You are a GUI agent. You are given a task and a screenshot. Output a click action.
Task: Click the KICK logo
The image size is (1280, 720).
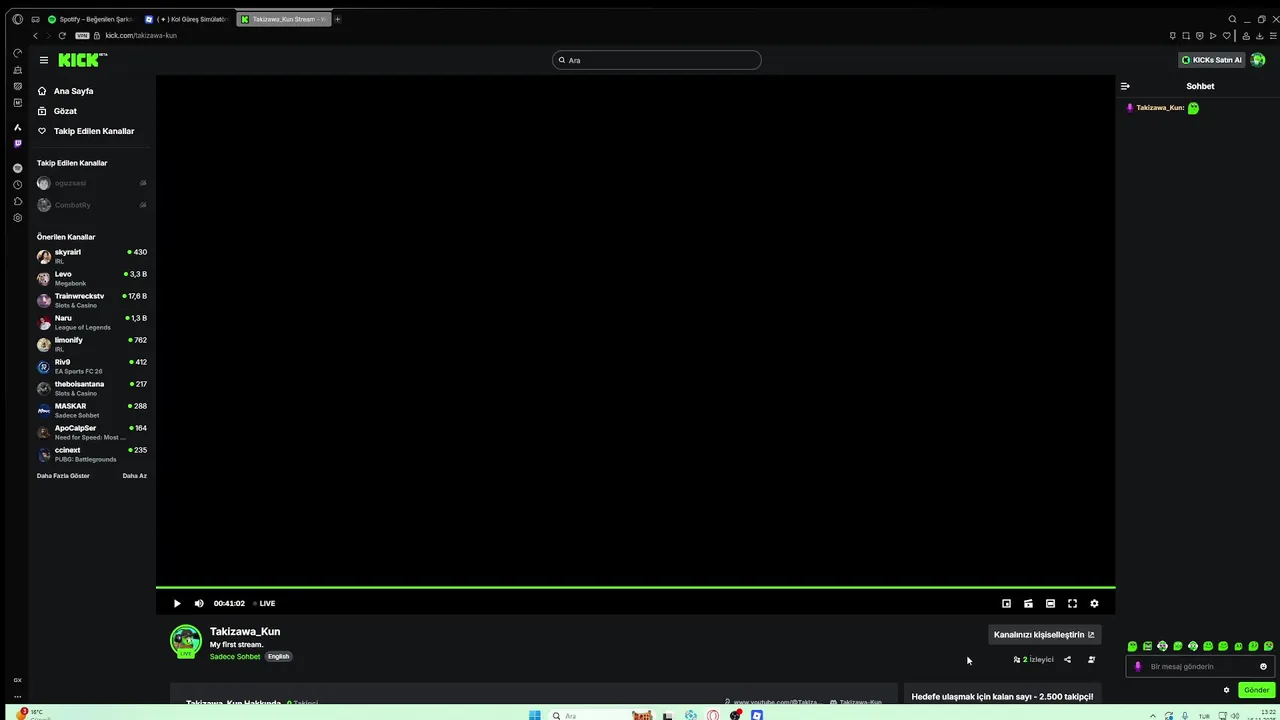click(x=82, y=60)
